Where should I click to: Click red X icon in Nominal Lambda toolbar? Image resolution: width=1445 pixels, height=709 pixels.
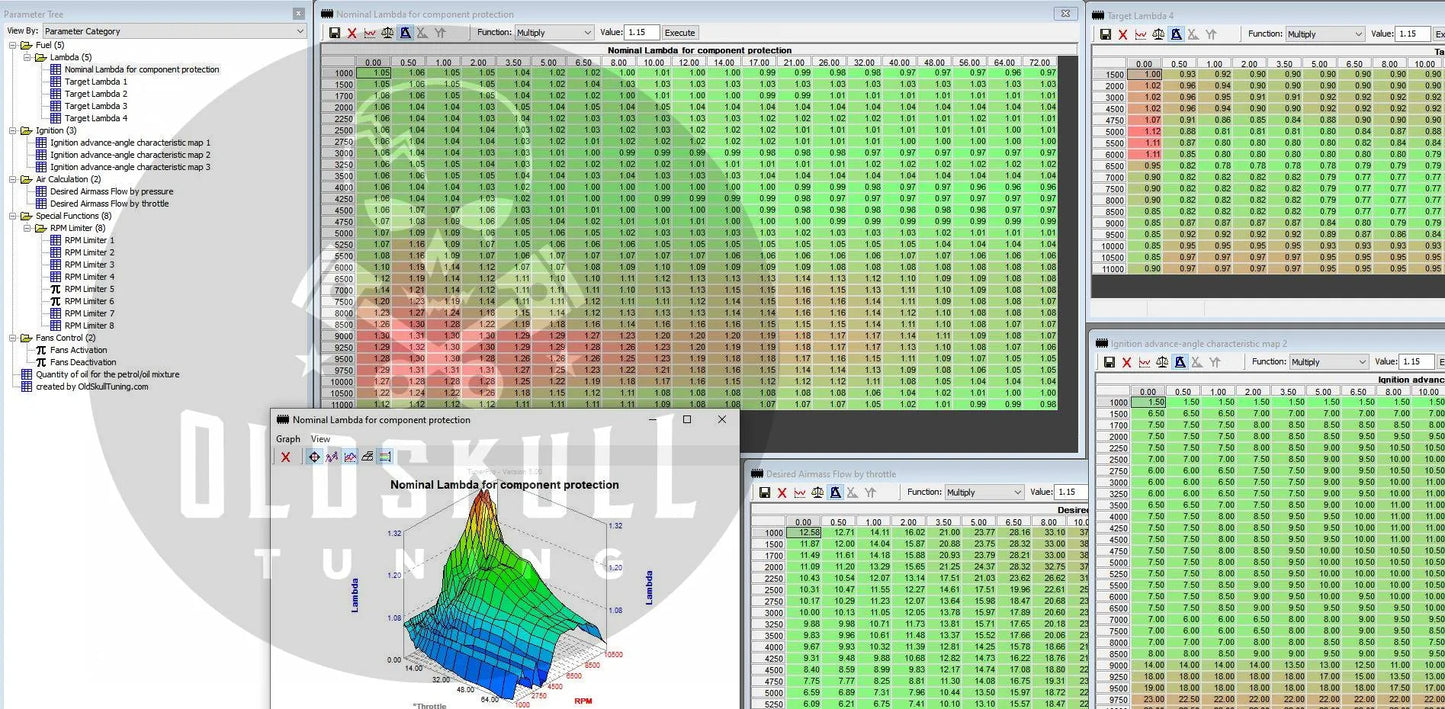pos(352,32)
